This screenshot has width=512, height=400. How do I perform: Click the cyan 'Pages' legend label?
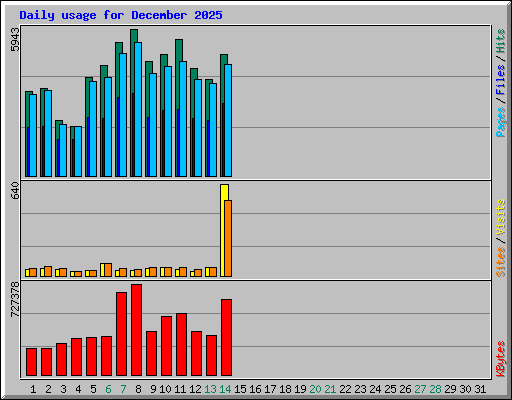click(500, 122)
